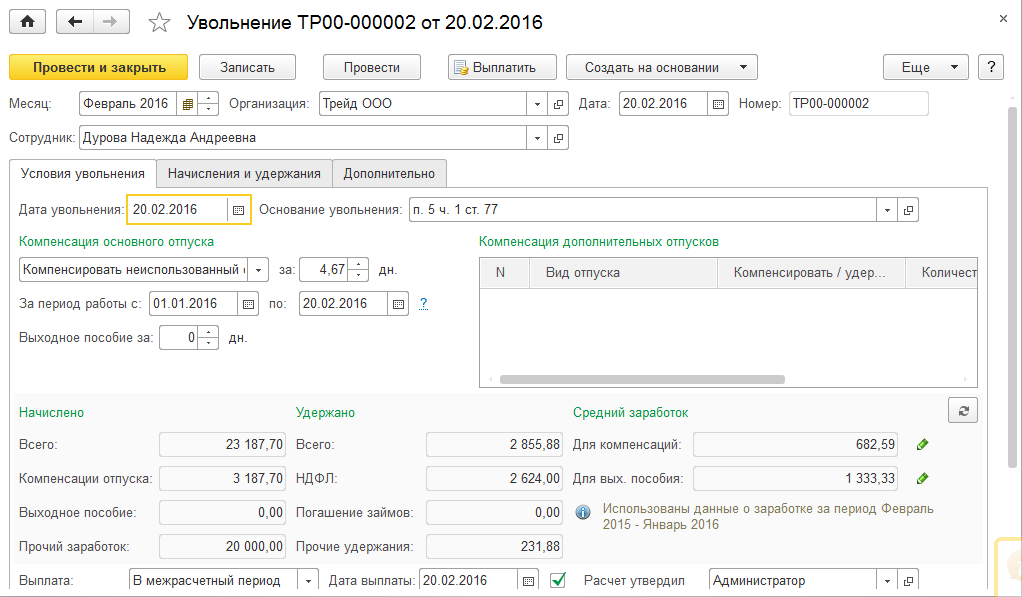Image resolution: width=1022 pixels, height=597 pixels.
Task: Open calendar for period start 01.01.2016
Action: pyautogui.click(x=248, y=304)
